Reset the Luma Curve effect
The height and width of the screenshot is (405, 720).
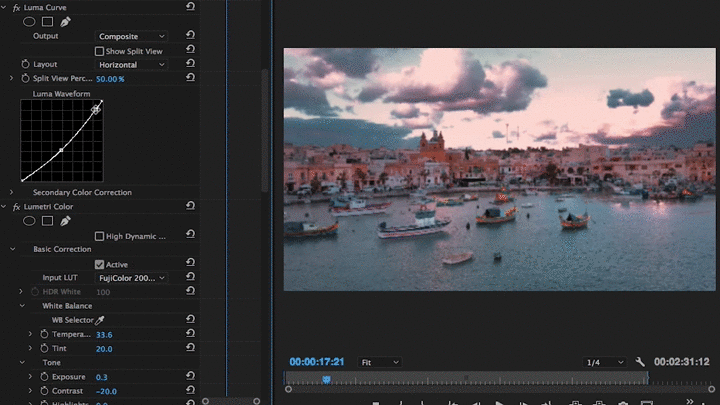[x=190, y=7]
